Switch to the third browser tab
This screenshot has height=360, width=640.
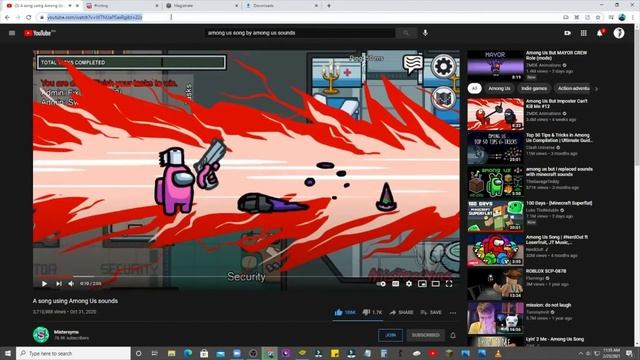202,6
